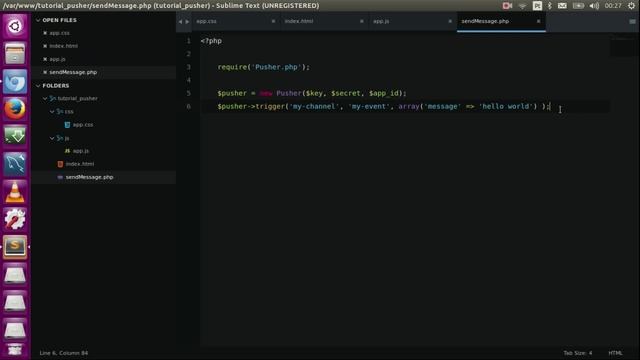Image resolution: width=640 pixels, height=360 pixels.
Task: Collapse the css folder
Action: (x=52, y=111)
